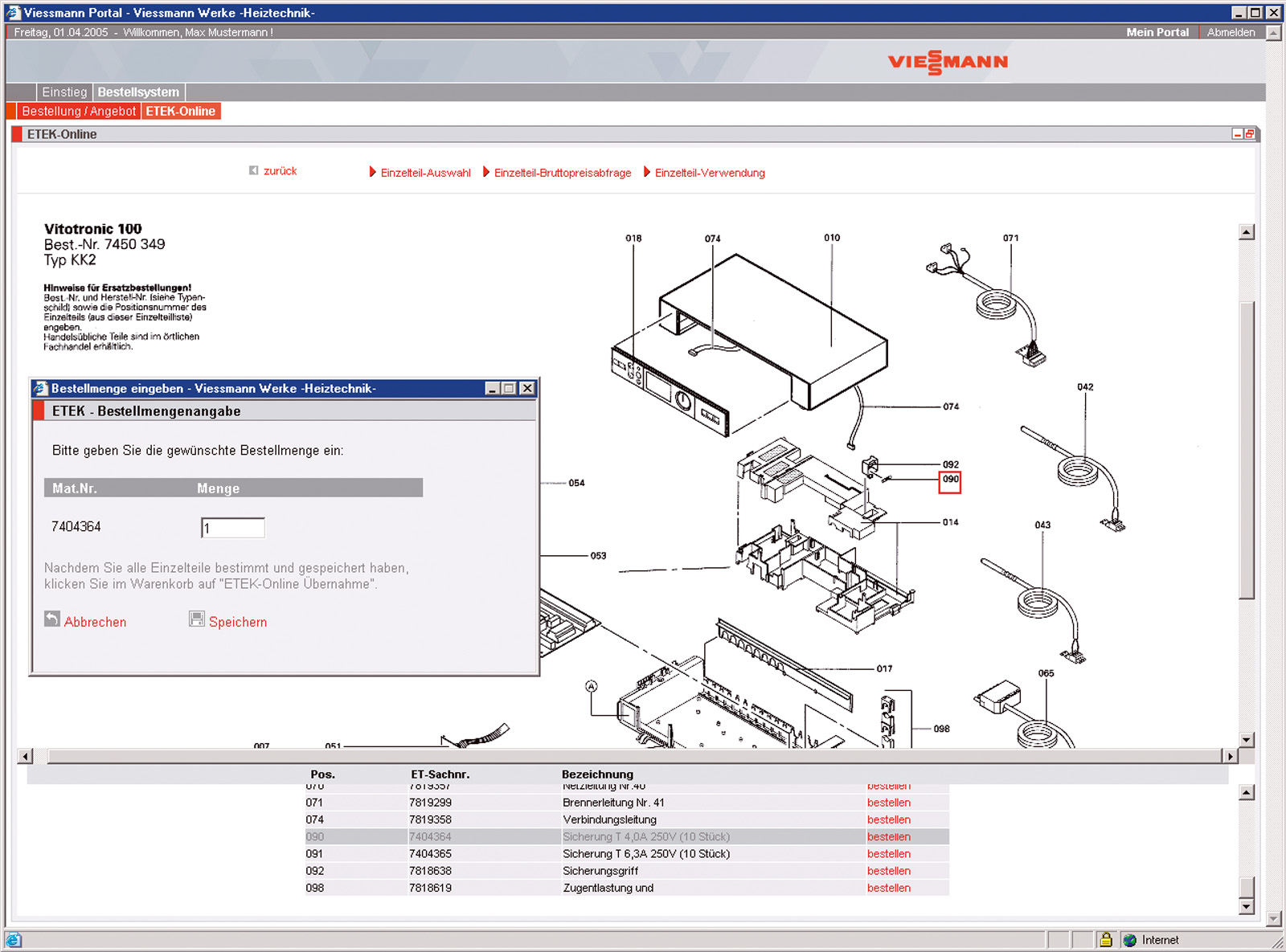Click the Abbrechen undo arrow icon
The width and height of the screenshot is (1286, 952).
52,619
